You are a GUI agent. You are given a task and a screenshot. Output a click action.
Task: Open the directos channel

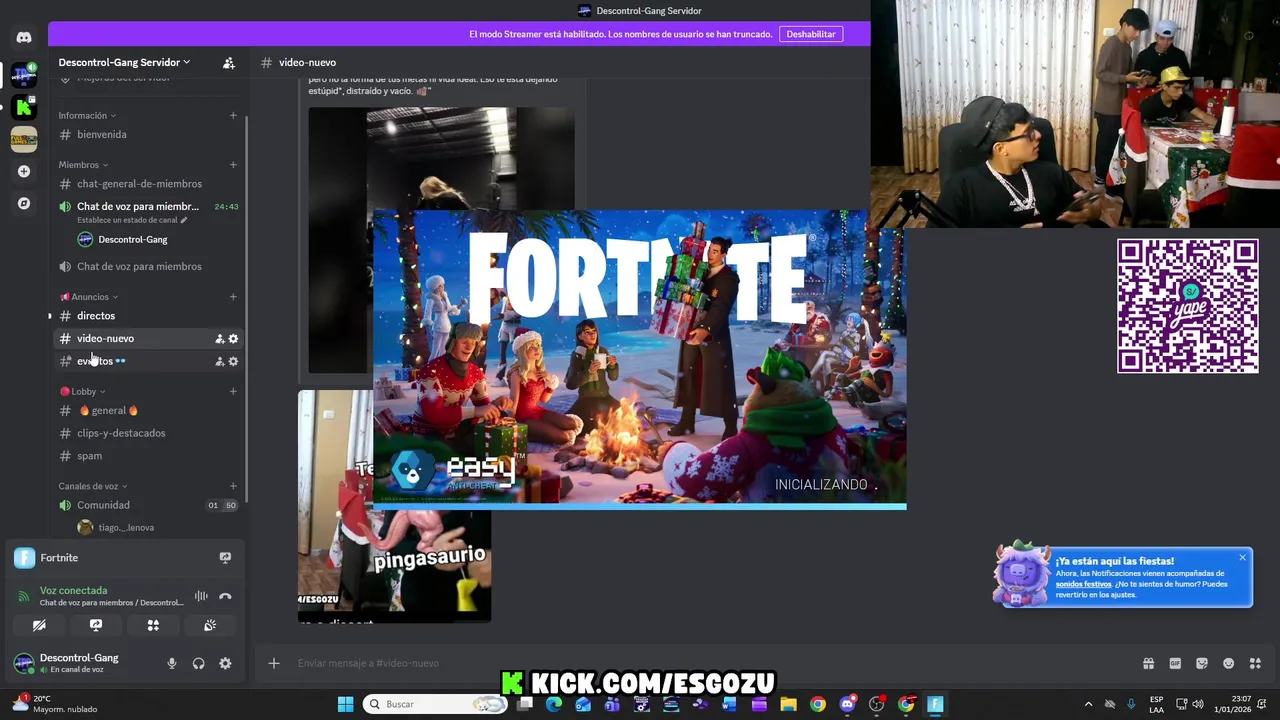(147, 316)
